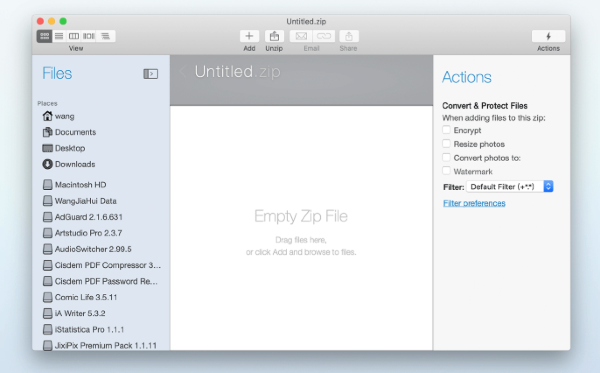Enable Convert photos to checkbox
The image size is (600, 373).
point(446,157)
